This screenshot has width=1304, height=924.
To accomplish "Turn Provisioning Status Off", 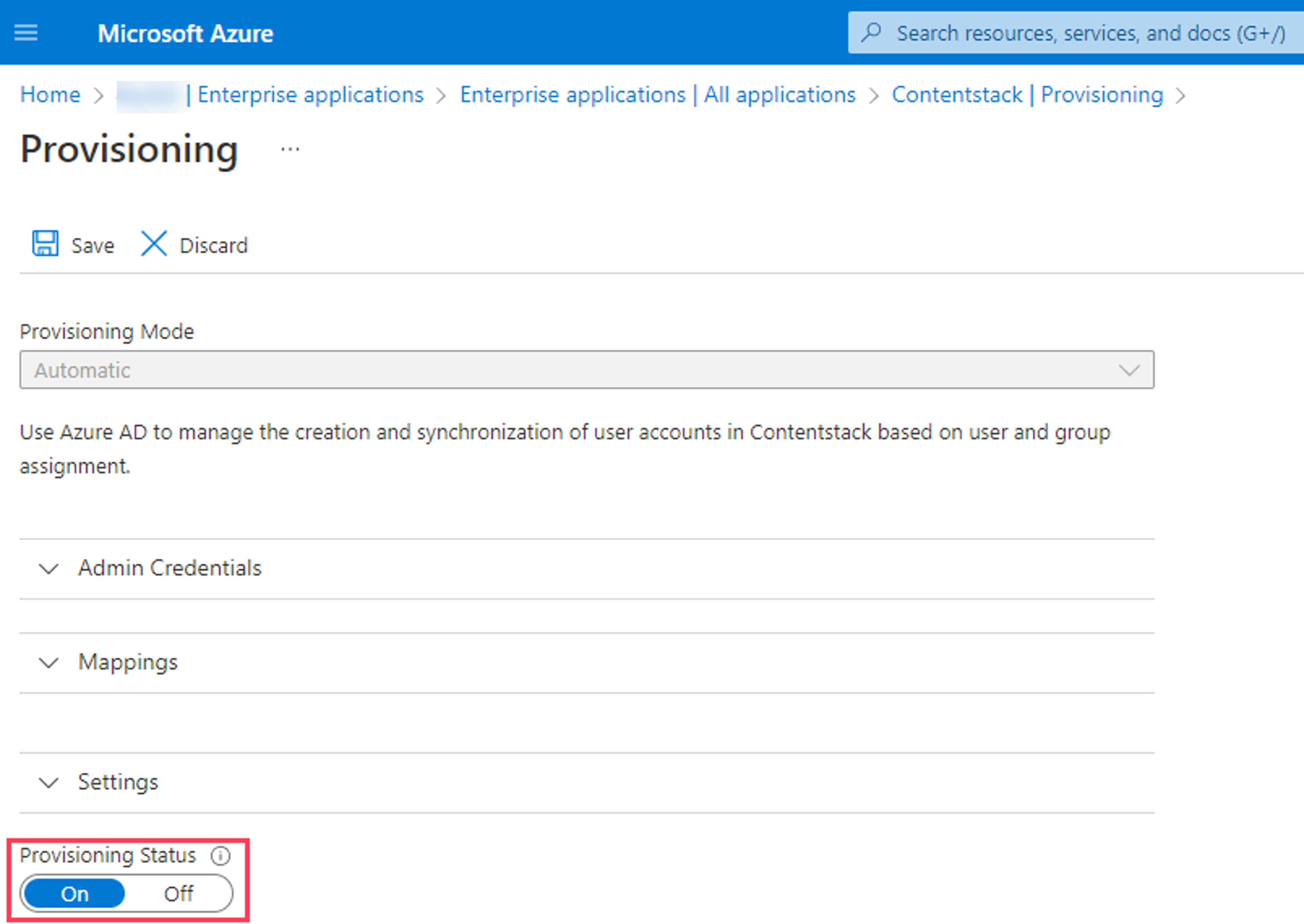I will tap(179, 894).
